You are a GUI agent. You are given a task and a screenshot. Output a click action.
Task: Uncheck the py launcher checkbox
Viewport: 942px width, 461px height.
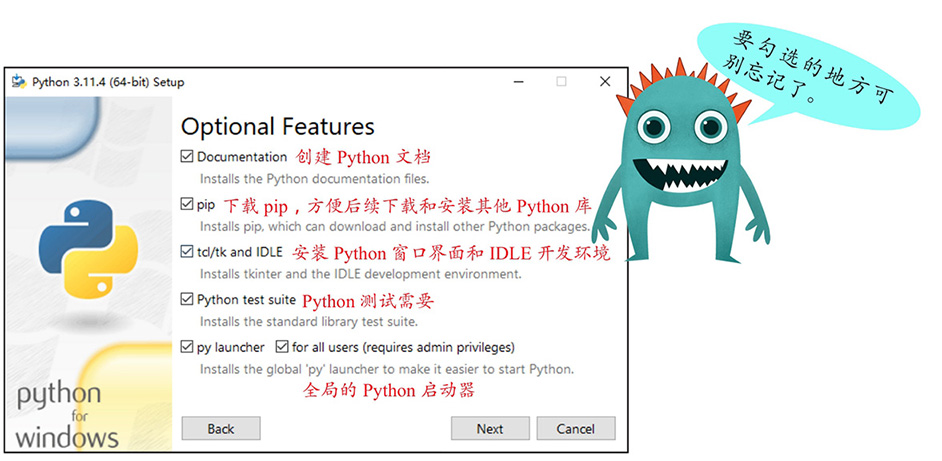point(187,347)
